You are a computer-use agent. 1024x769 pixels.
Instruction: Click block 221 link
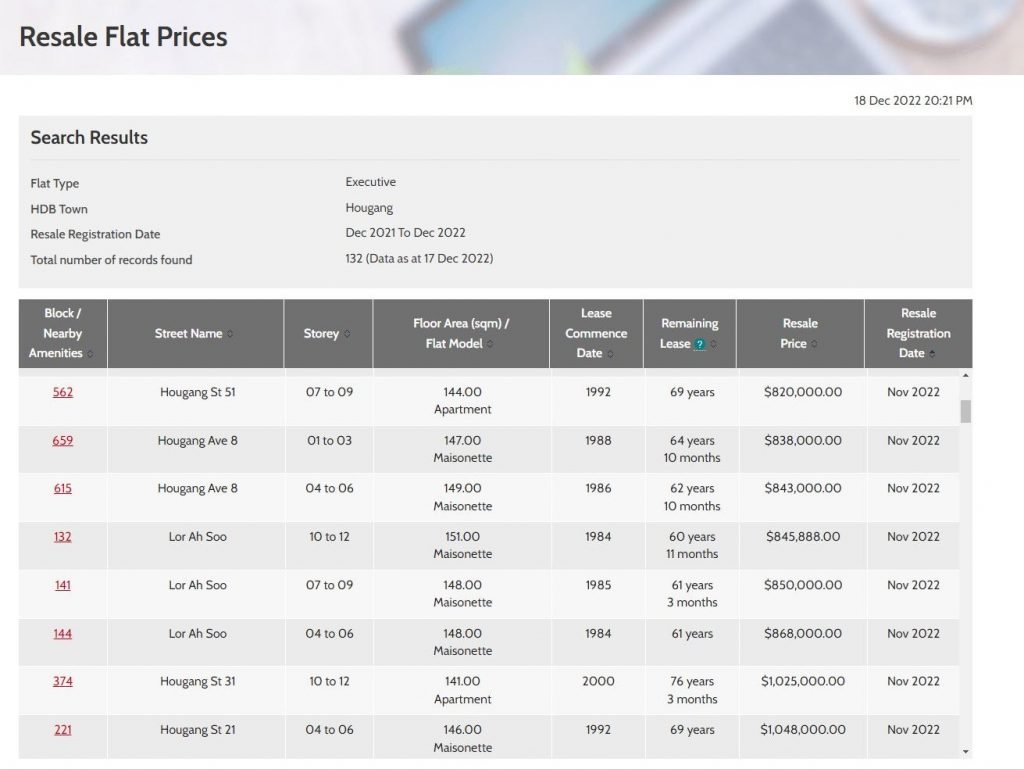[63, 729]
